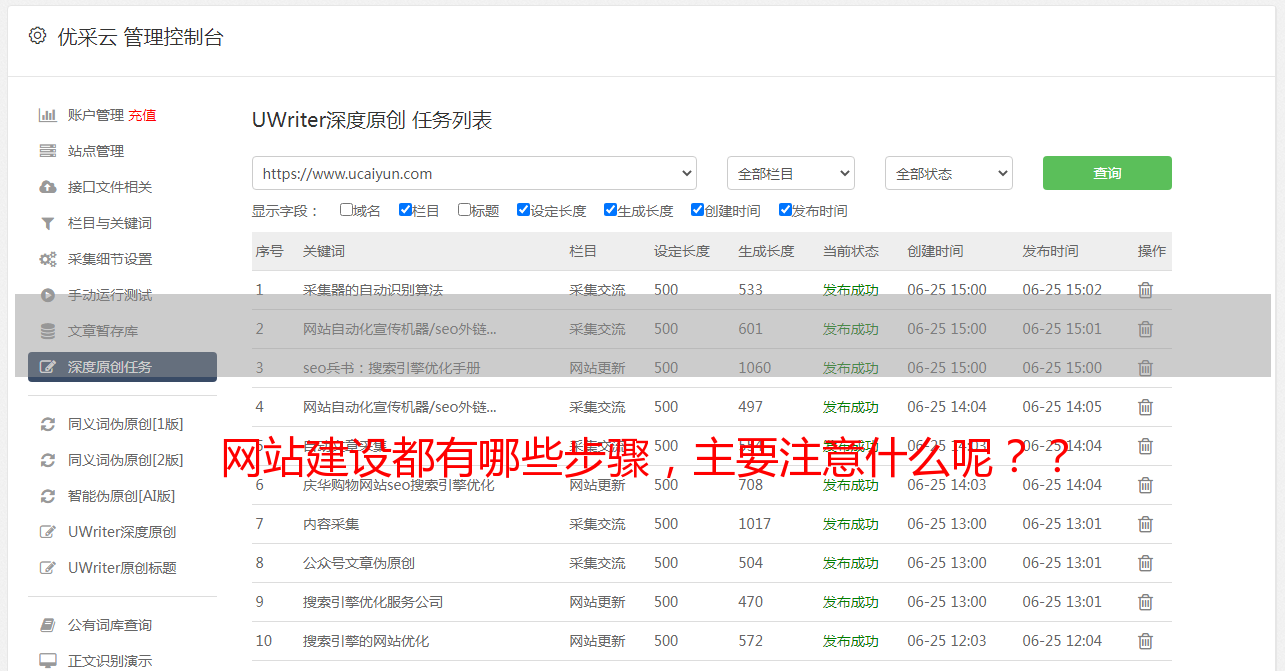
Task: Click refresh icon beside 智能伪原创[AI版]
Action: (47, 496)
